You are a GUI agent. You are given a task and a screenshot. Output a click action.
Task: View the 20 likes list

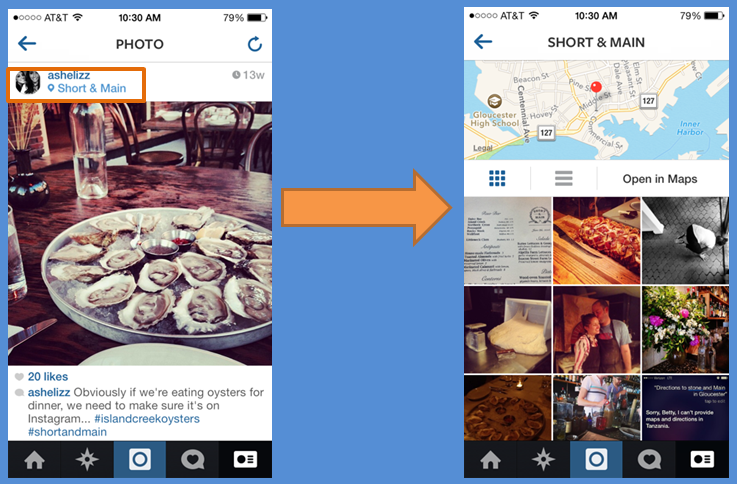(47, 376)
